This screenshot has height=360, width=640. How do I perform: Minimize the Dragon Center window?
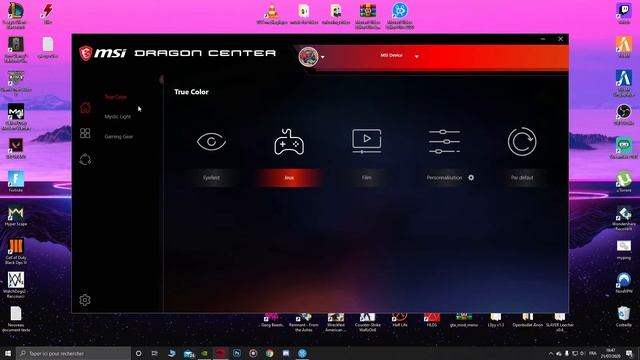click(x=543, y=39)
